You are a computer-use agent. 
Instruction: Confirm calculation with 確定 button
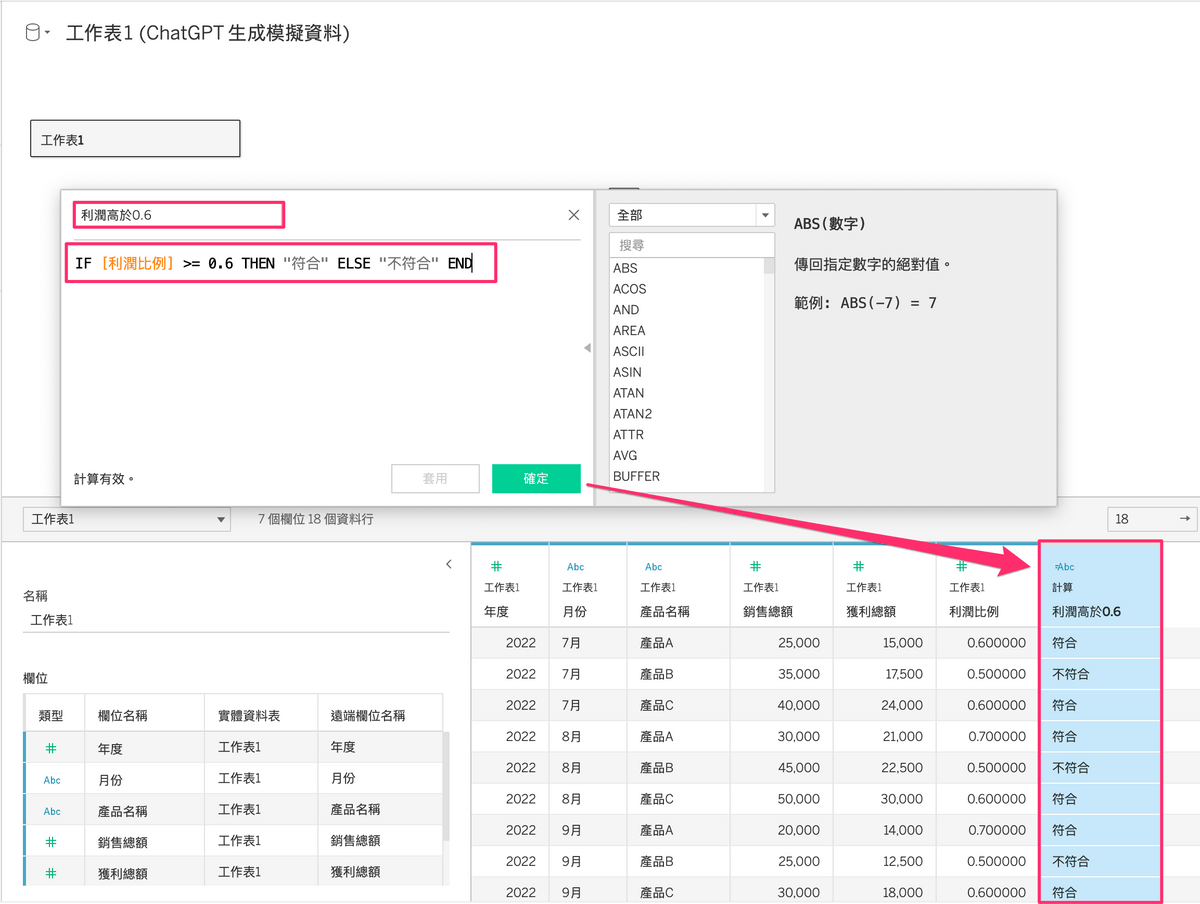(x=536, y=479)
